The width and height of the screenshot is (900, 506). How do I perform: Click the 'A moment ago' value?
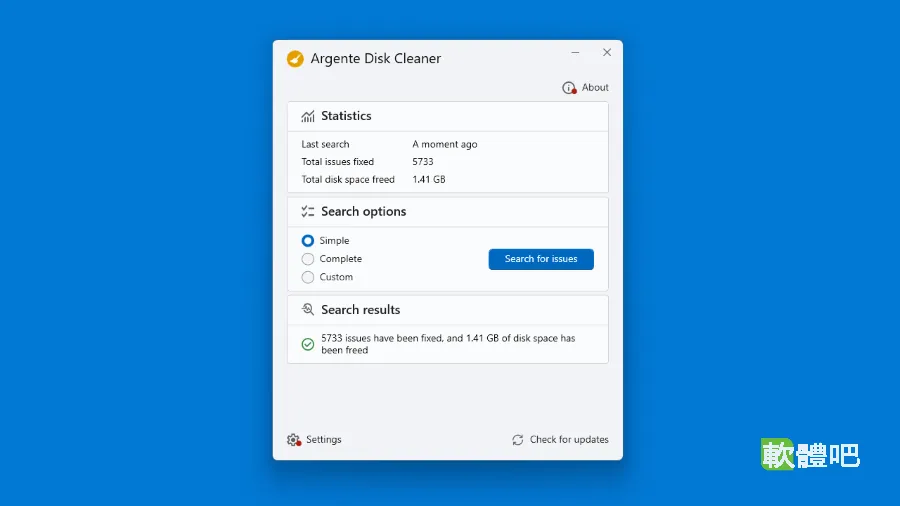tap(444, 144)
